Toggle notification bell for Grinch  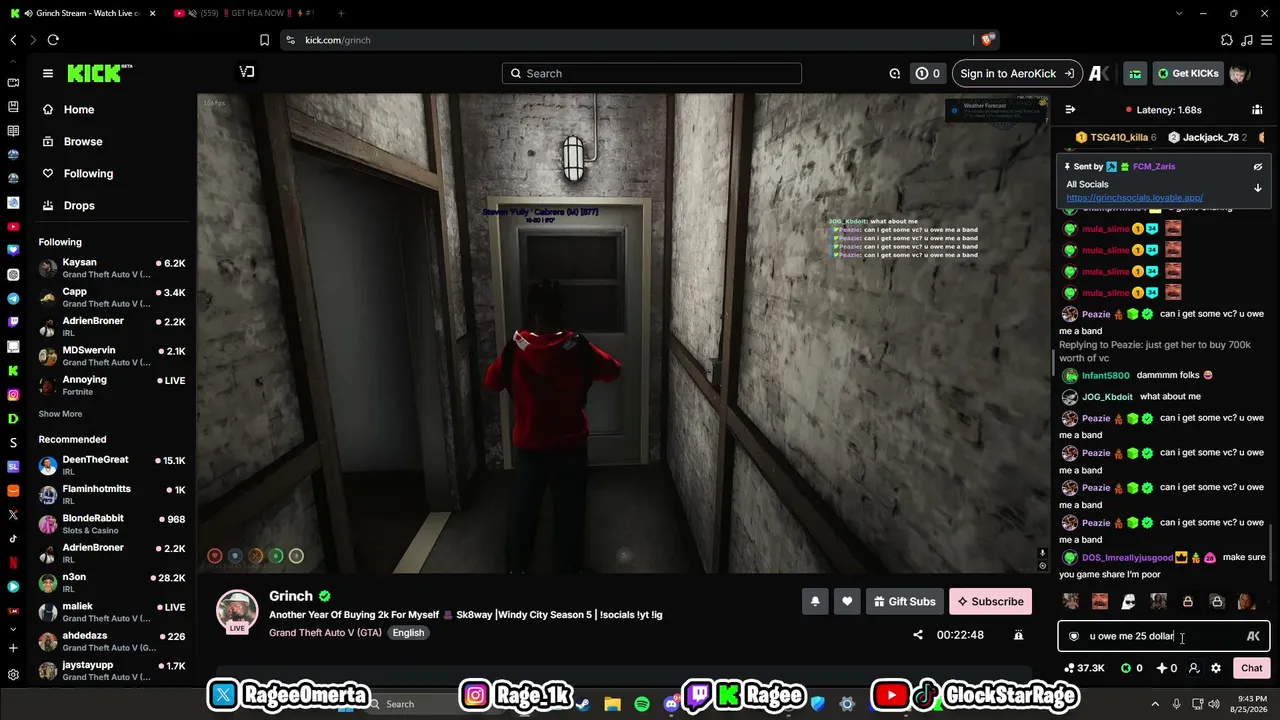point(815,601)
